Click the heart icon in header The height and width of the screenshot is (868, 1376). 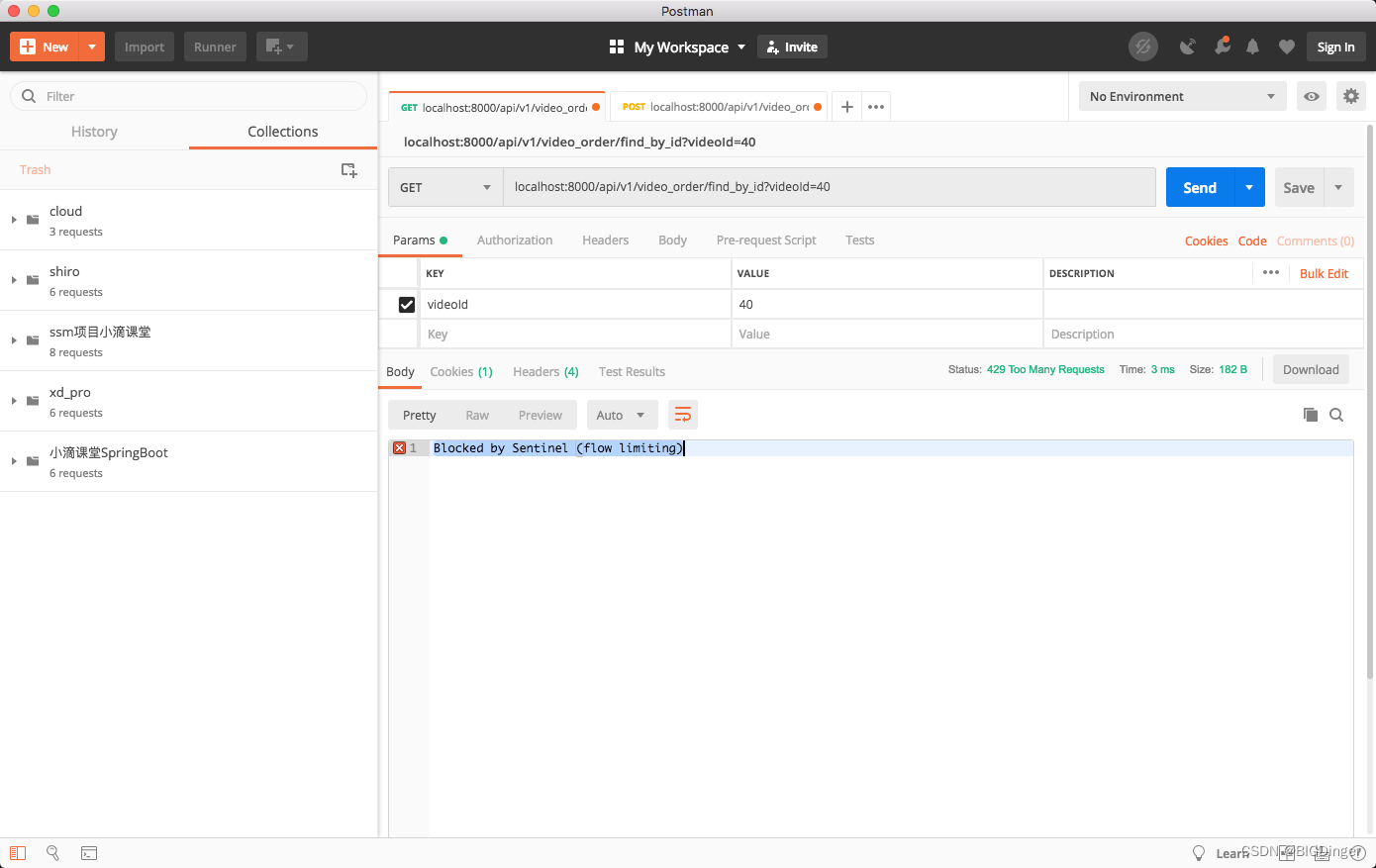[1286, 47]
